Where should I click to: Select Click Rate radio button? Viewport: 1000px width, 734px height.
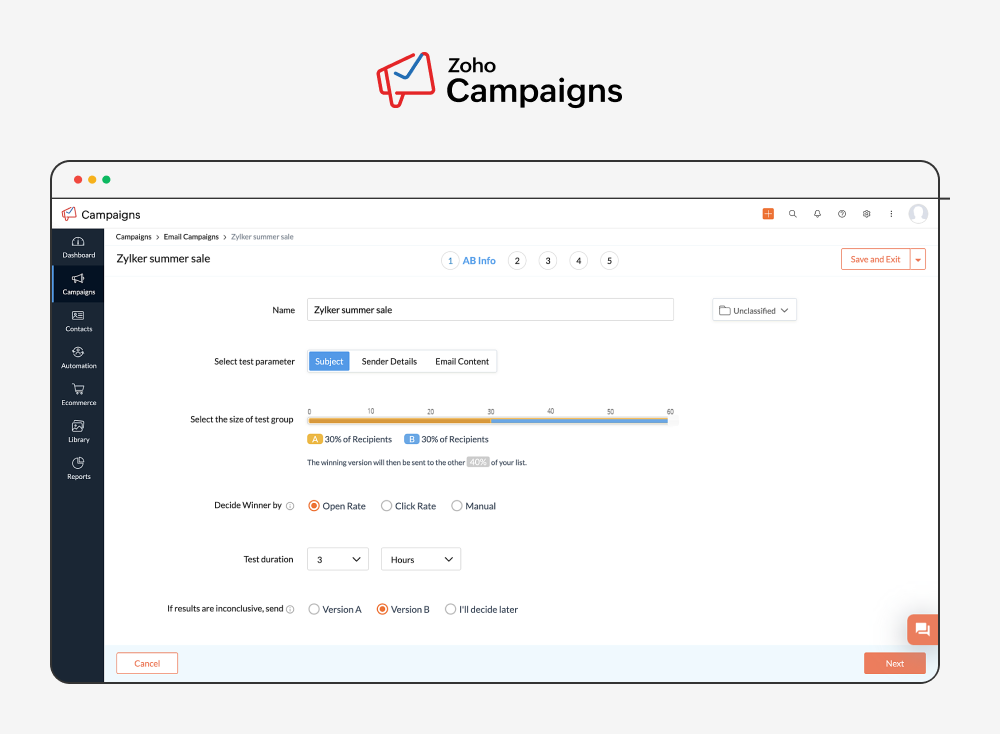(x=386, y=506)
